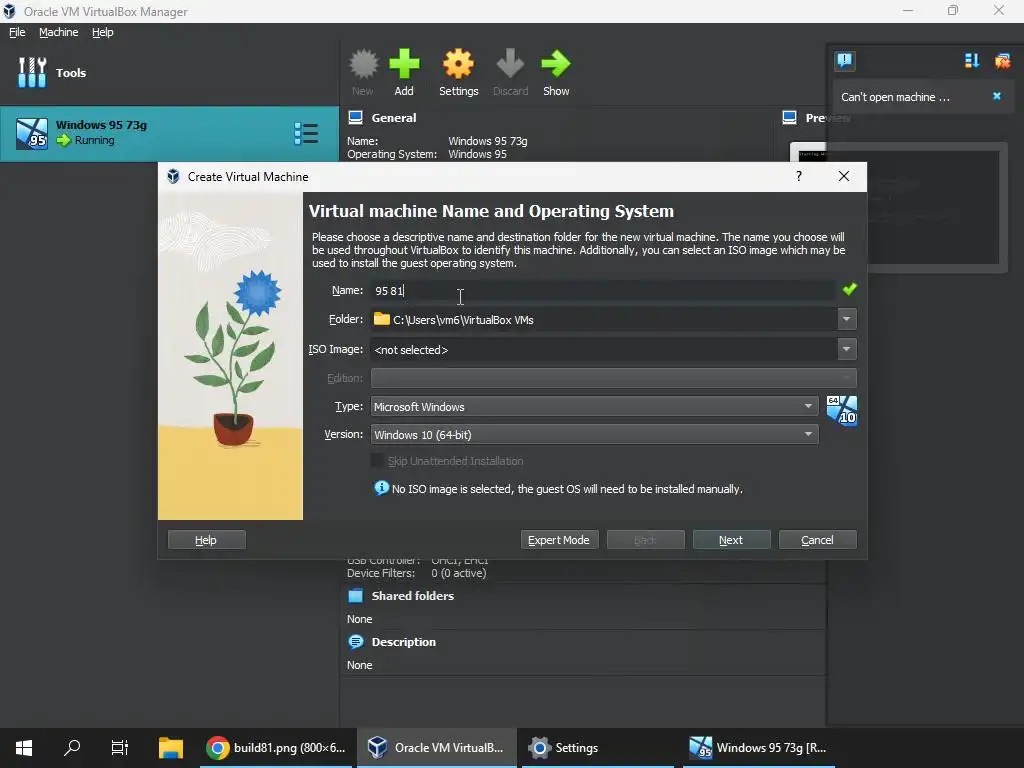Click the Preview section monitor icon
Image resolution: width=1024 pixels, height=768 pixels.
pos(790,118)
